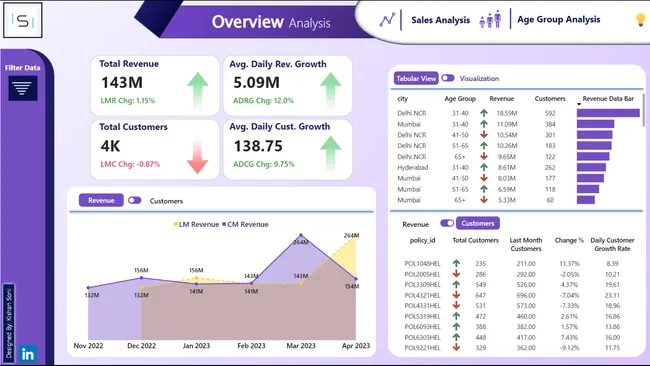Click the down arrow in Delhi NCR 41-50 row
The image size is (650, 366).
tap(484, 135)
